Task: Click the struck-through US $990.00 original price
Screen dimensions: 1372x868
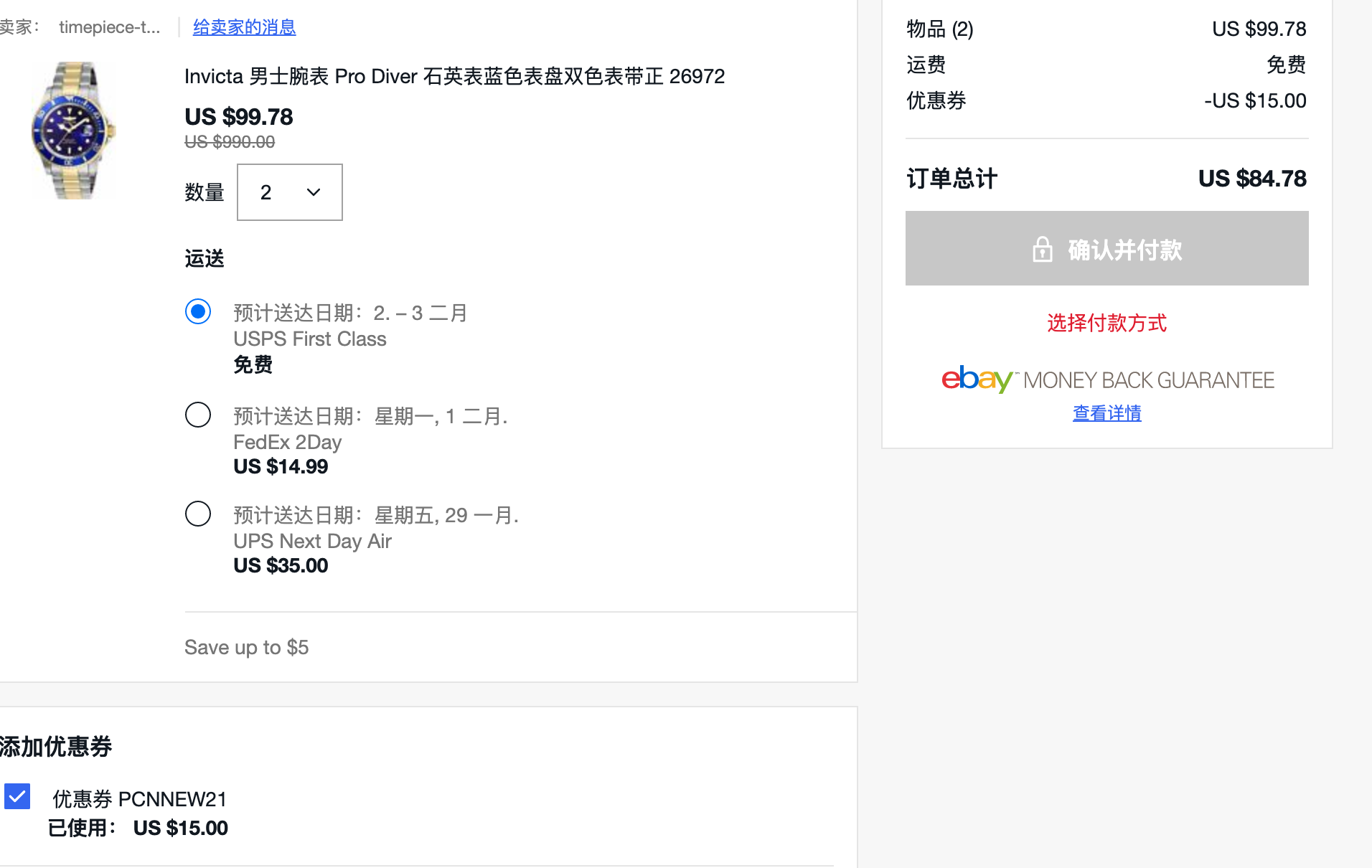Action: (x=230, y=142)
